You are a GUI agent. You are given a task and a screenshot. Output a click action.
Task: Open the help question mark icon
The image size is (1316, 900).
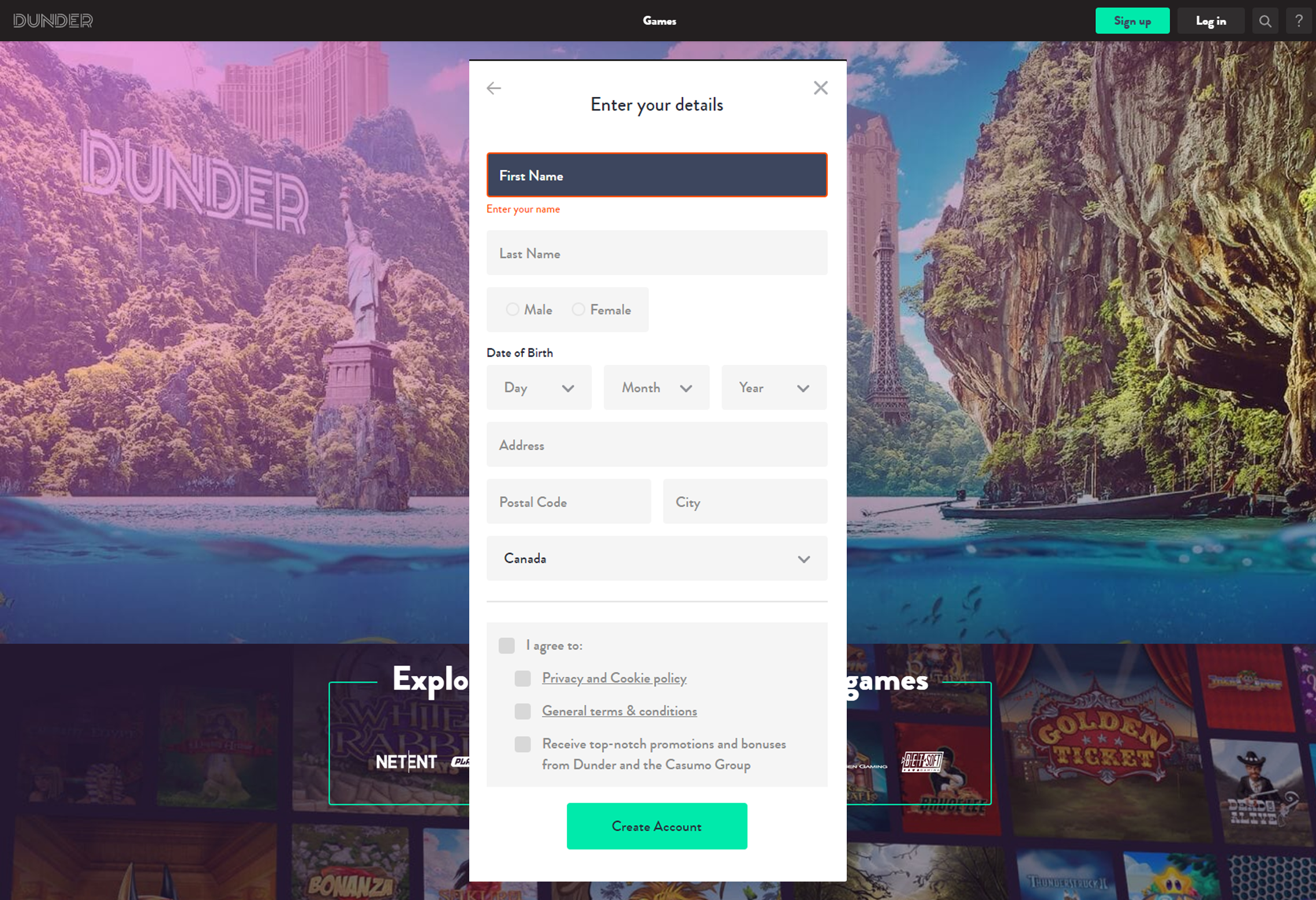click(1299, 21)
